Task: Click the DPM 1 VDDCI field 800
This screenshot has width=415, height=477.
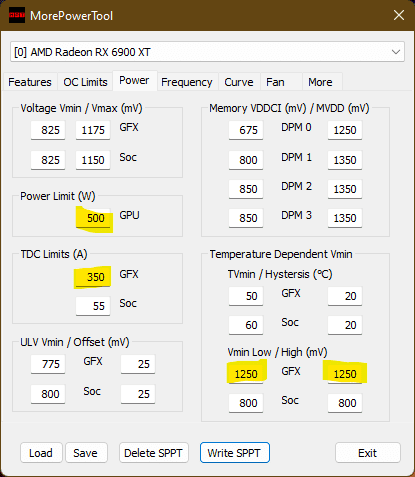Action: click(246, 160)
